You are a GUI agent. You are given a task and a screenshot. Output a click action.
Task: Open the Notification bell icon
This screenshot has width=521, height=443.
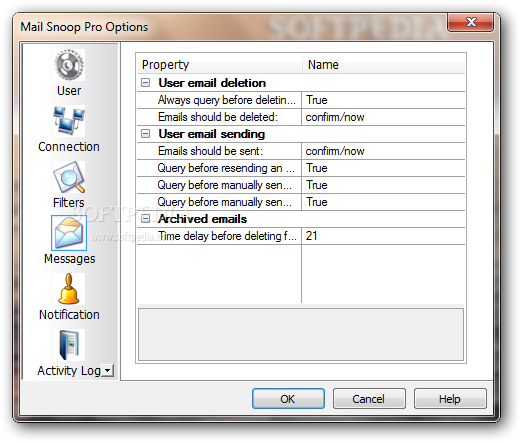(69, 289)
